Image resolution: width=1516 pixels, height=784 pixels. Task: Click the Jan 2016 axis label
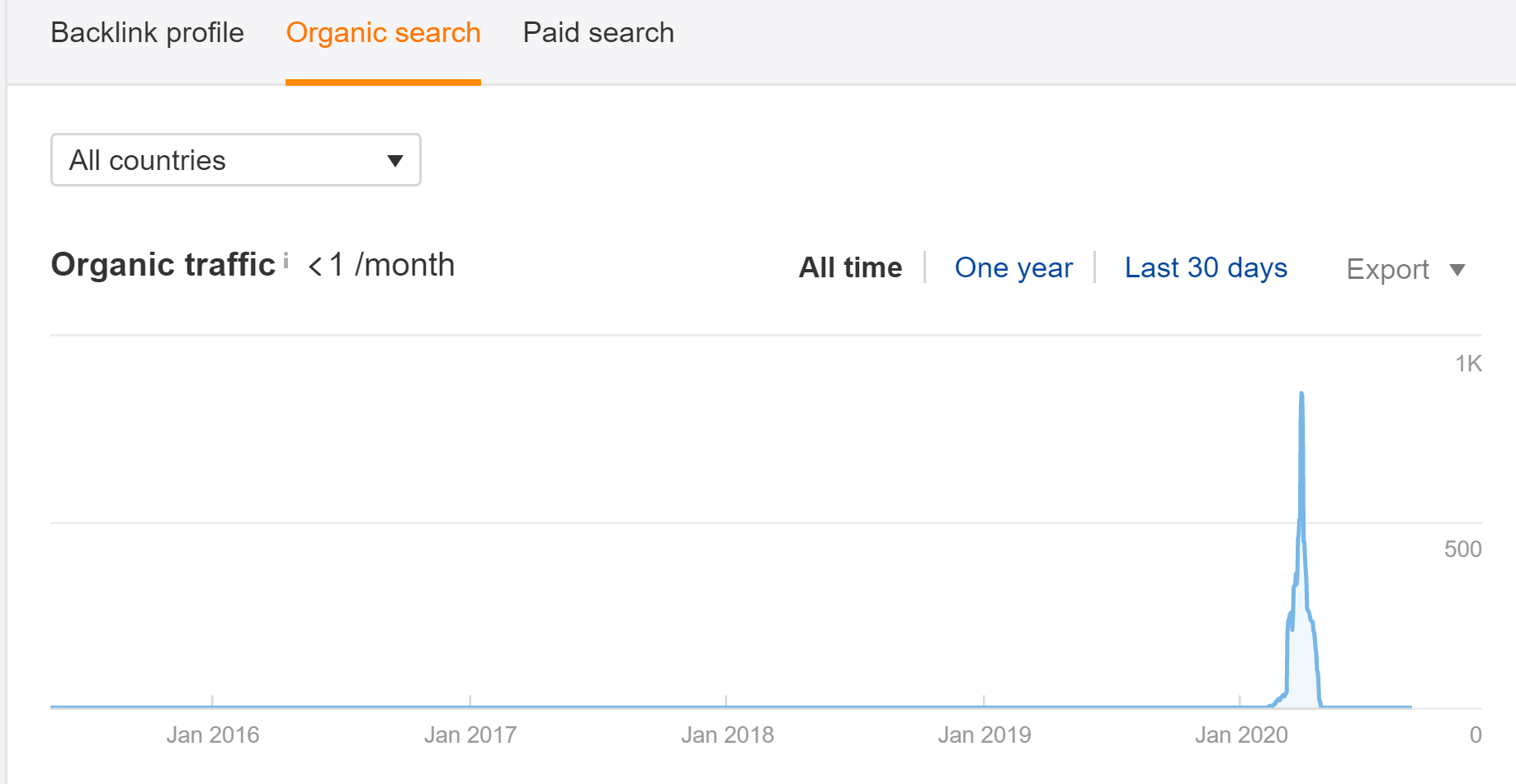tap(213, 734)
